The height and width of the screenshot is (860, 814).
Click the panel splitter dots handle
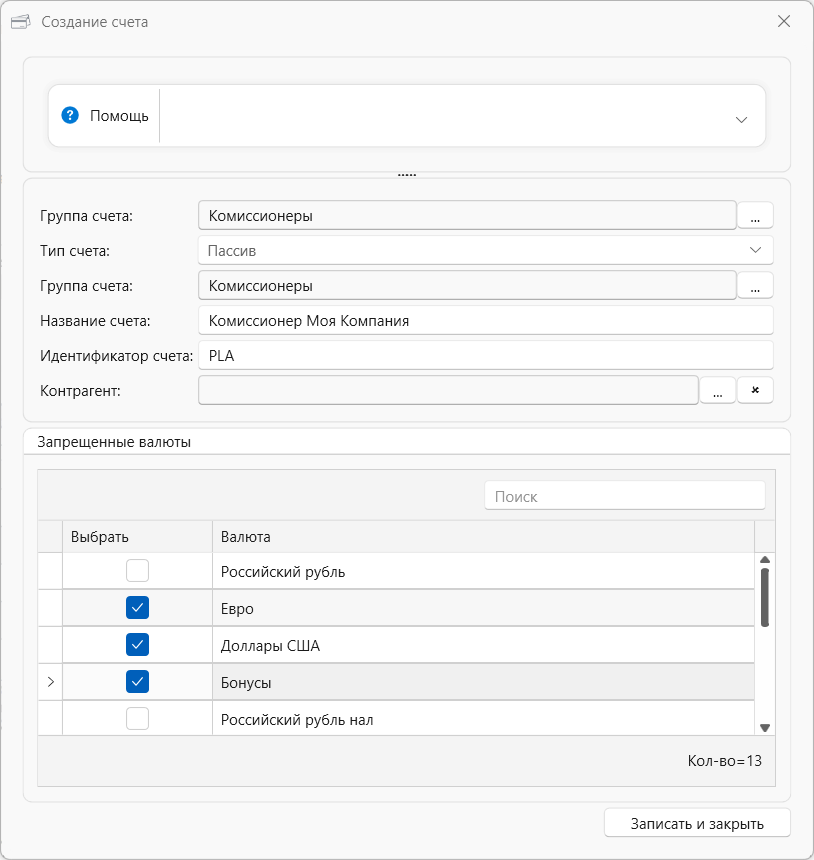[x=407, y=175]
